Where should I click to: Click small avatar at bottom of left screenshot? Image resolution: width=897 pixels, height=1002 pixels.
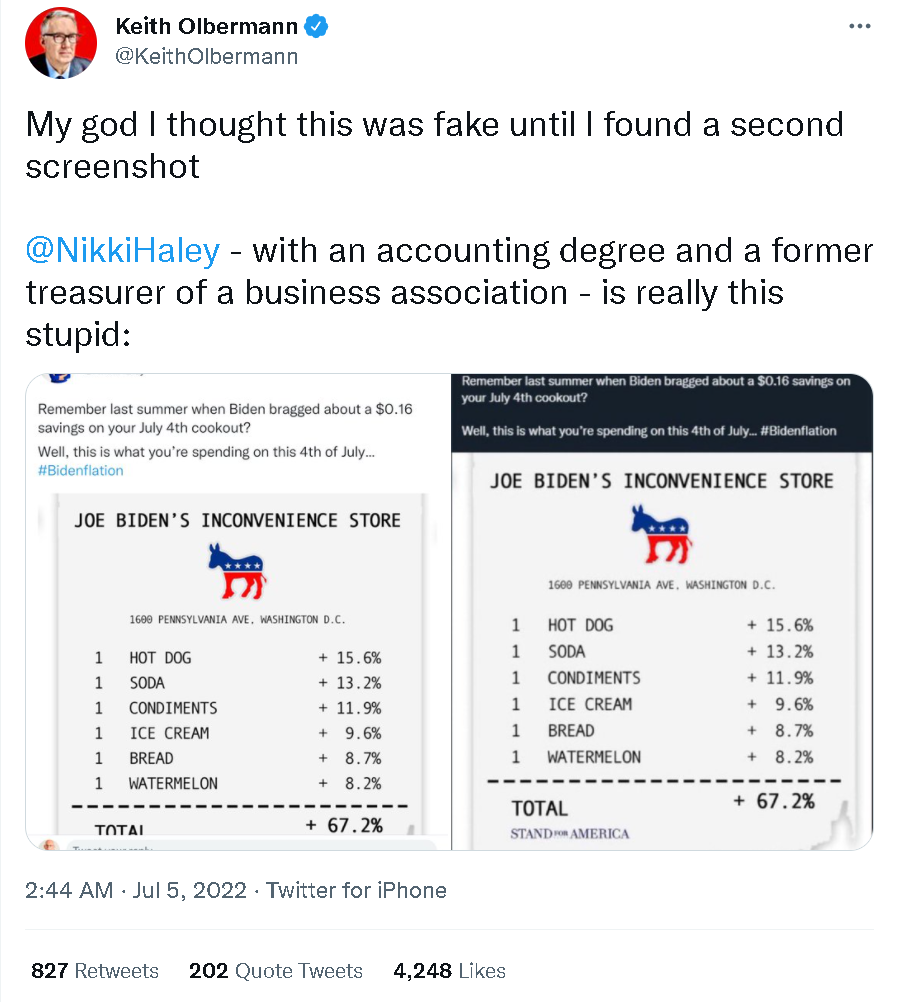[50, 845]
